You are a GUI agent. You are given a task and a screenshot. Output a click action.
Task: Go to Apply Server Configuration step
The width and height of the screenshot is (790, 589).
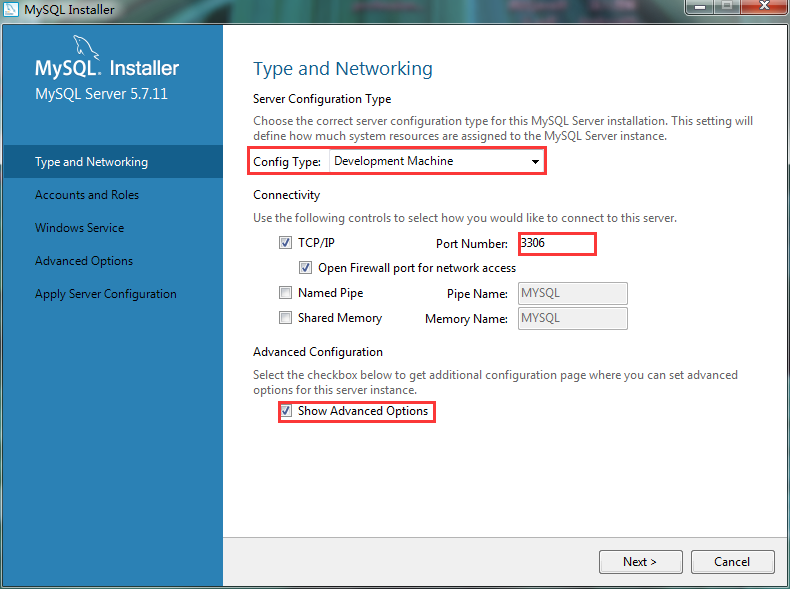pos(106,294)
